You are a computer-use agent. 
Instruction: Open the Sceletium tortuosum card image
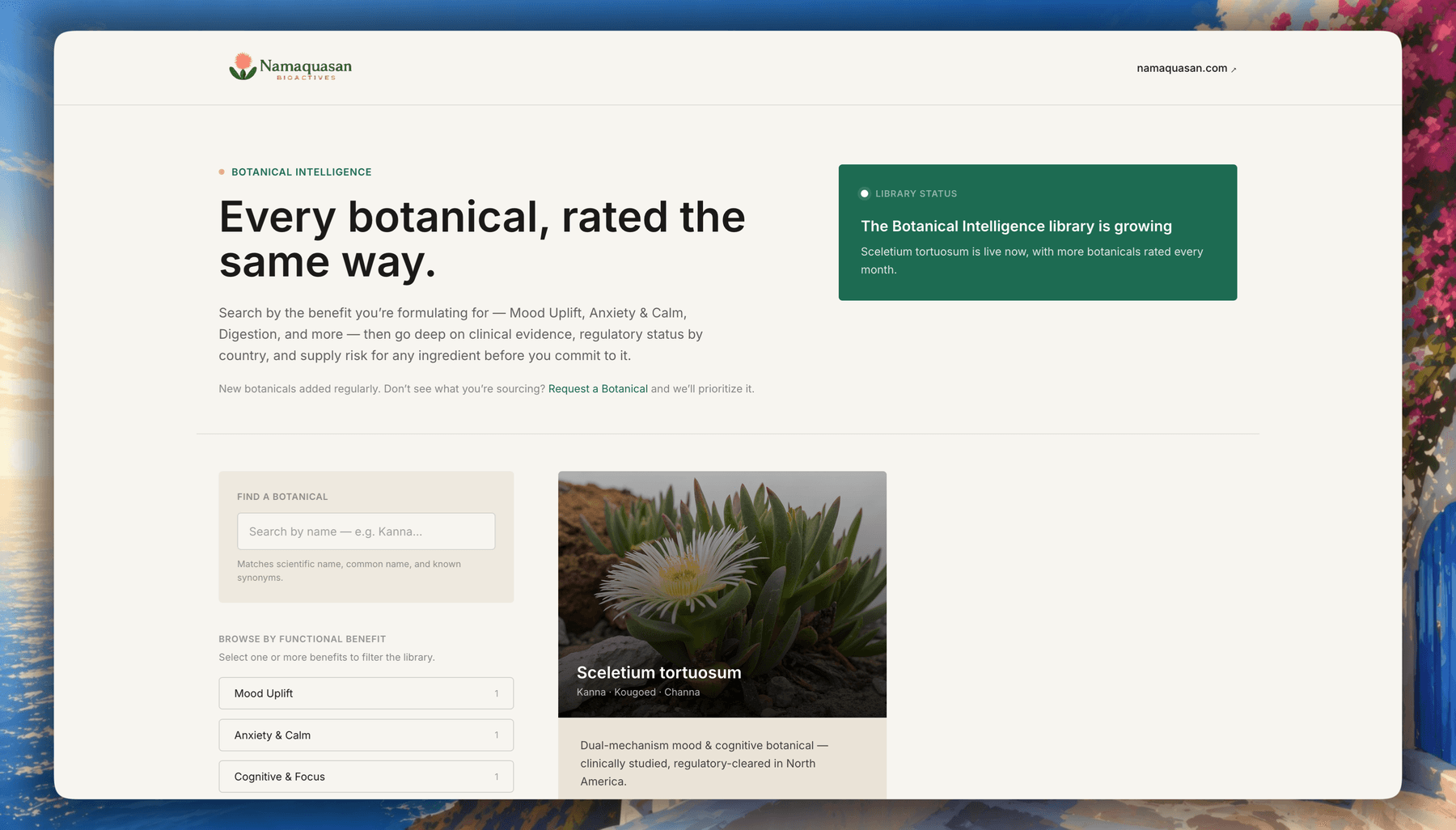(722, 595)
